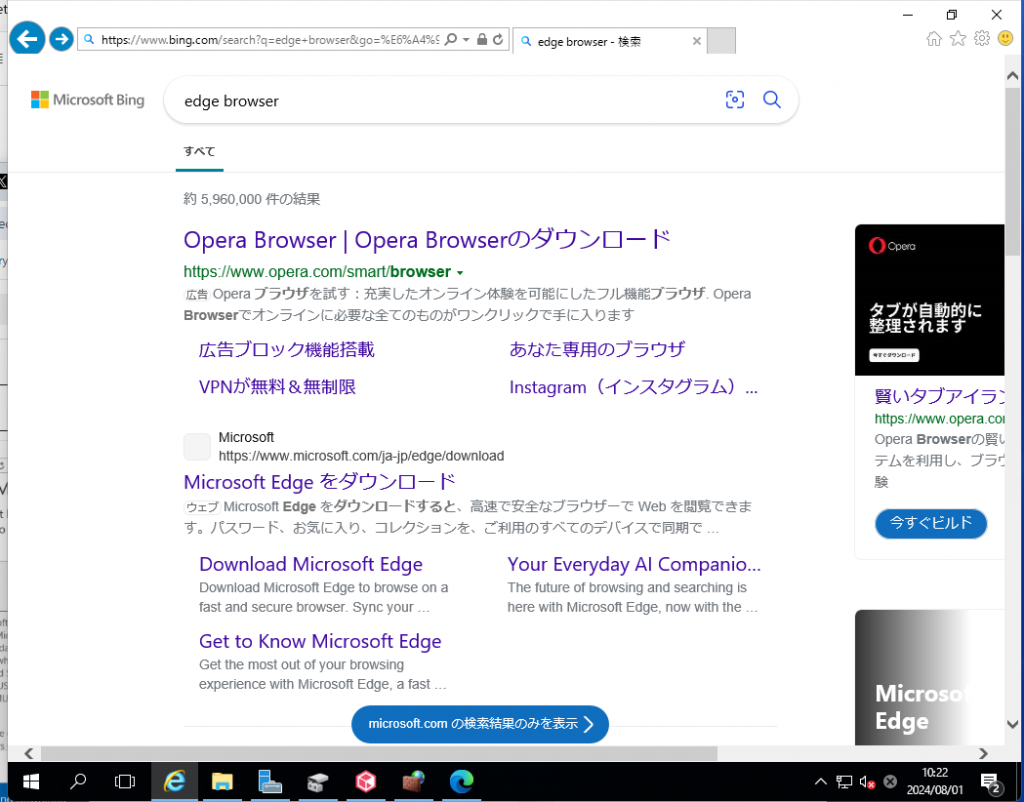This screenshot has width=1024, height=802.
Task: Click the Opera ad banner image
Action: (929, 300)
